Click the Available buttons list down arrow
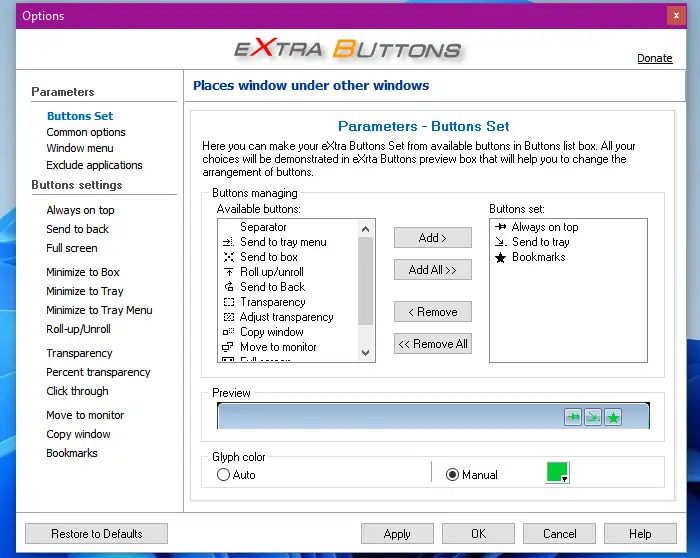Viewport: 700px width, 558px height. [366, 353]
